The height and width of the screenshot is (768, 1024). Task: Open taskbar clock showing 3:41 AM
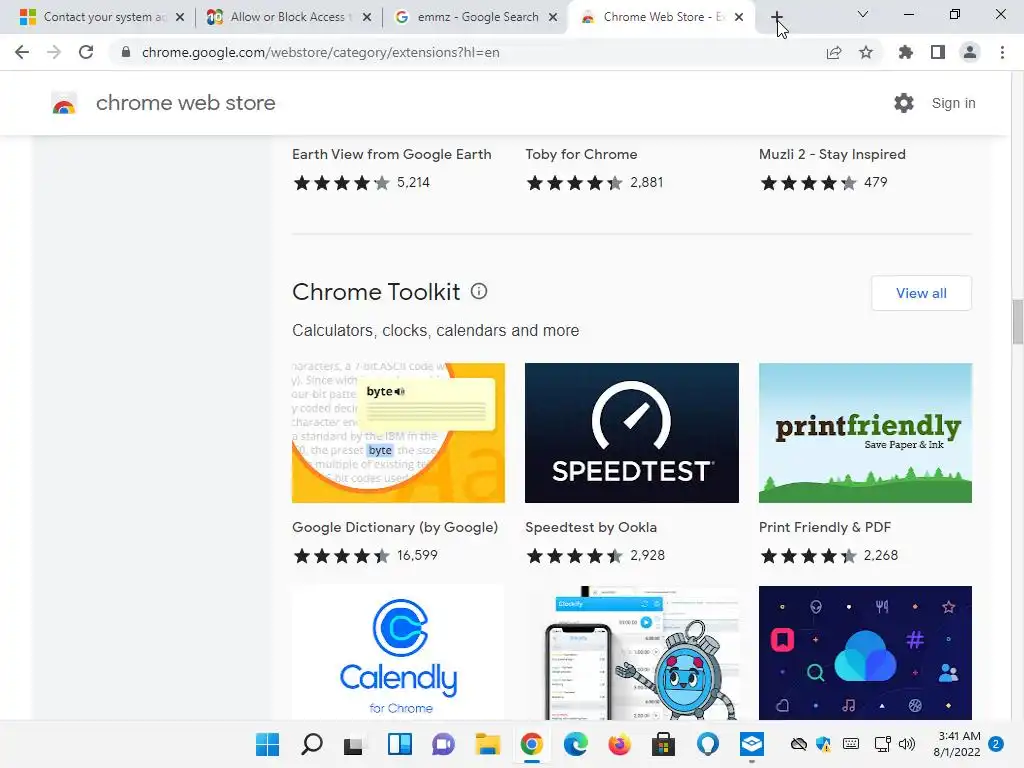[x=957, y=744]
